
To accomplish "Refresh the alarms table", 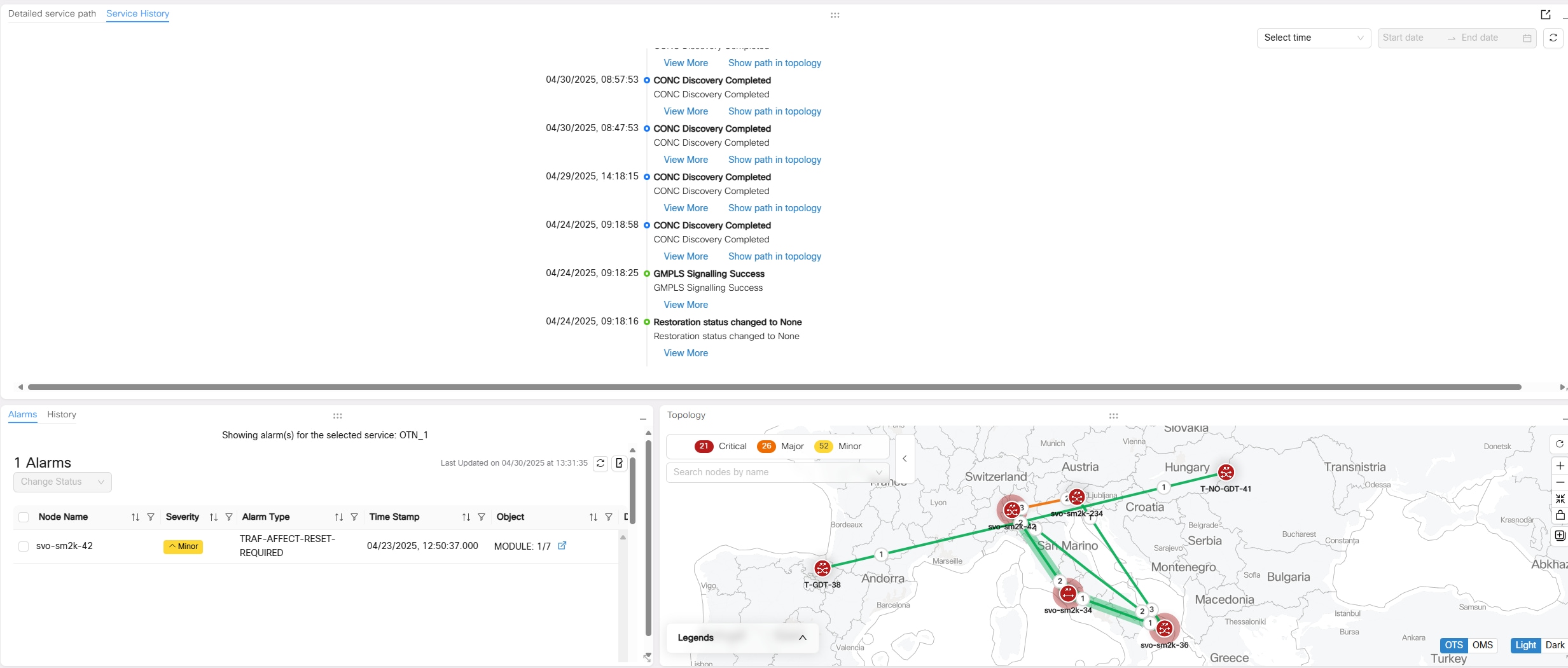I will [600, 463].
